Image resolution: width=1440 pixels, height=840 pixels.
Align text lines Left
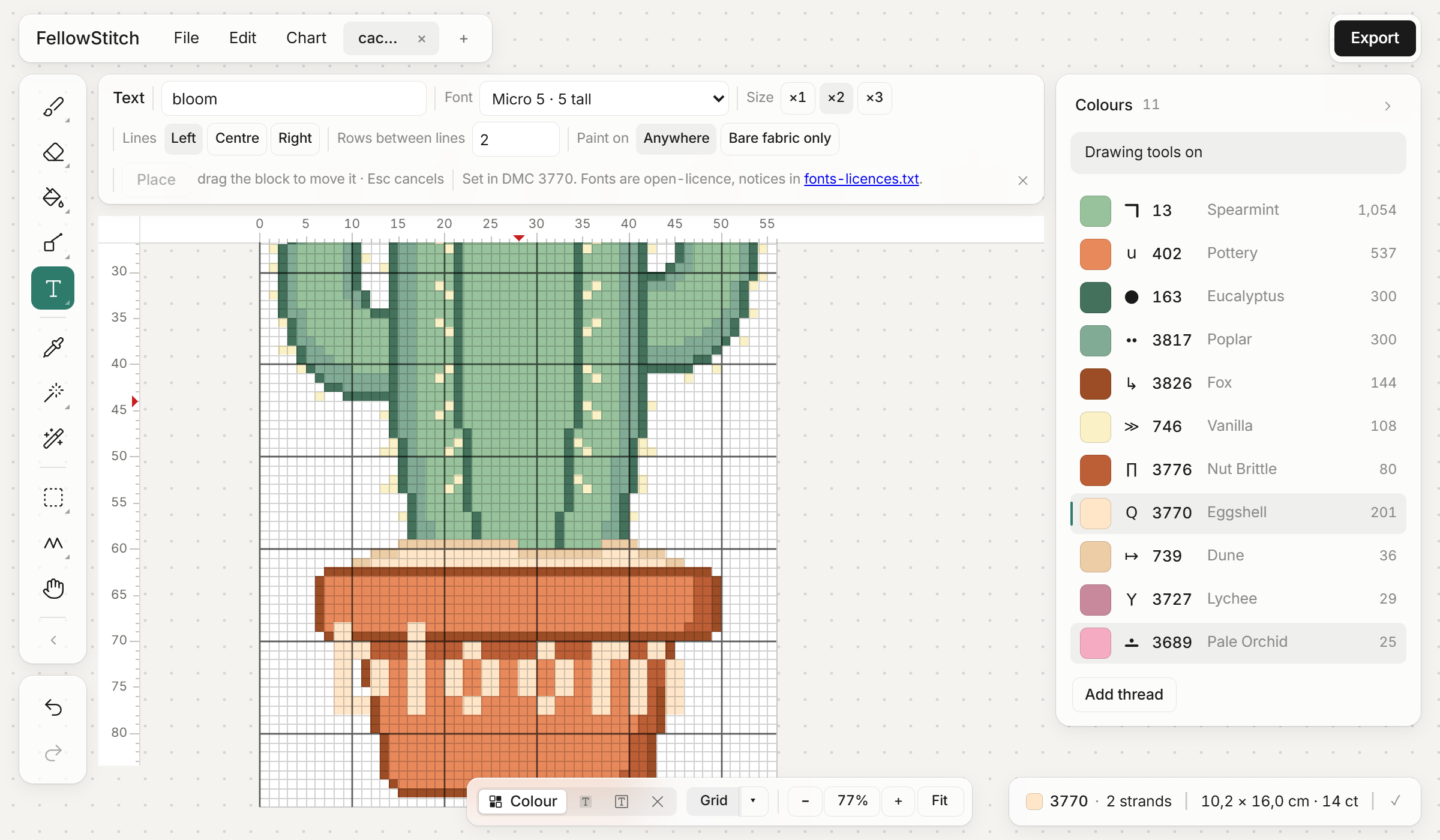pyautogui.click(x=183, y=139)
